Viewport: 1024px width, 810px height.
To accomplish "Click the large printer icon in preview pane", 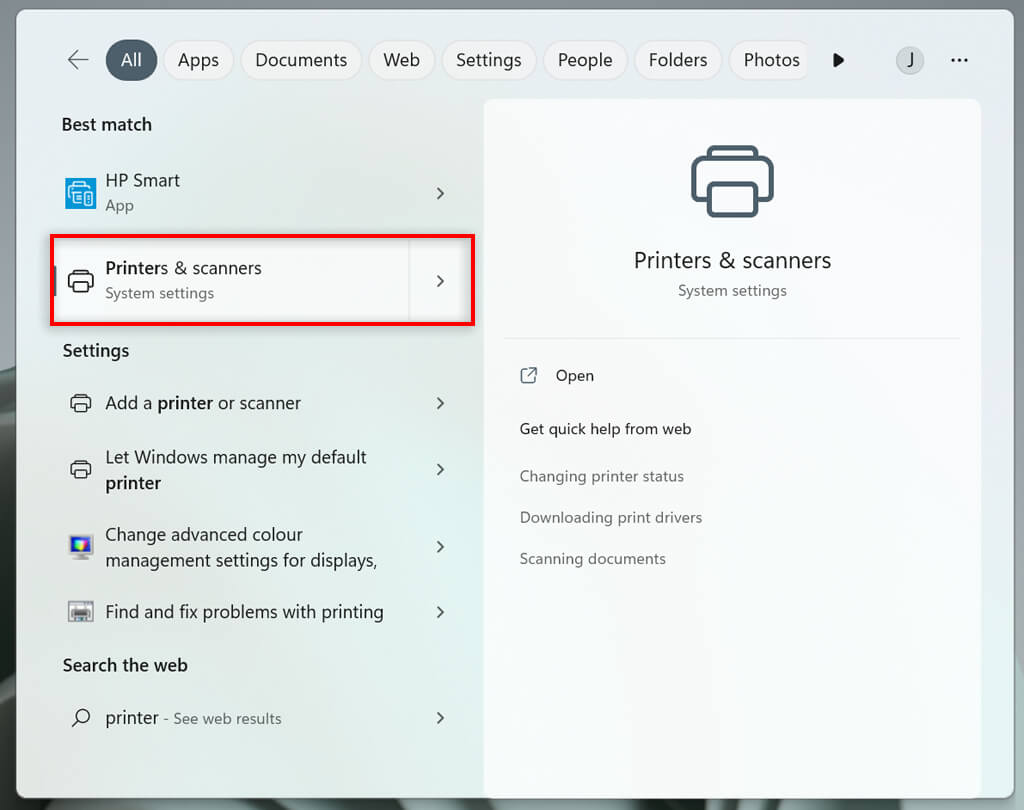I will click(732, 181).
